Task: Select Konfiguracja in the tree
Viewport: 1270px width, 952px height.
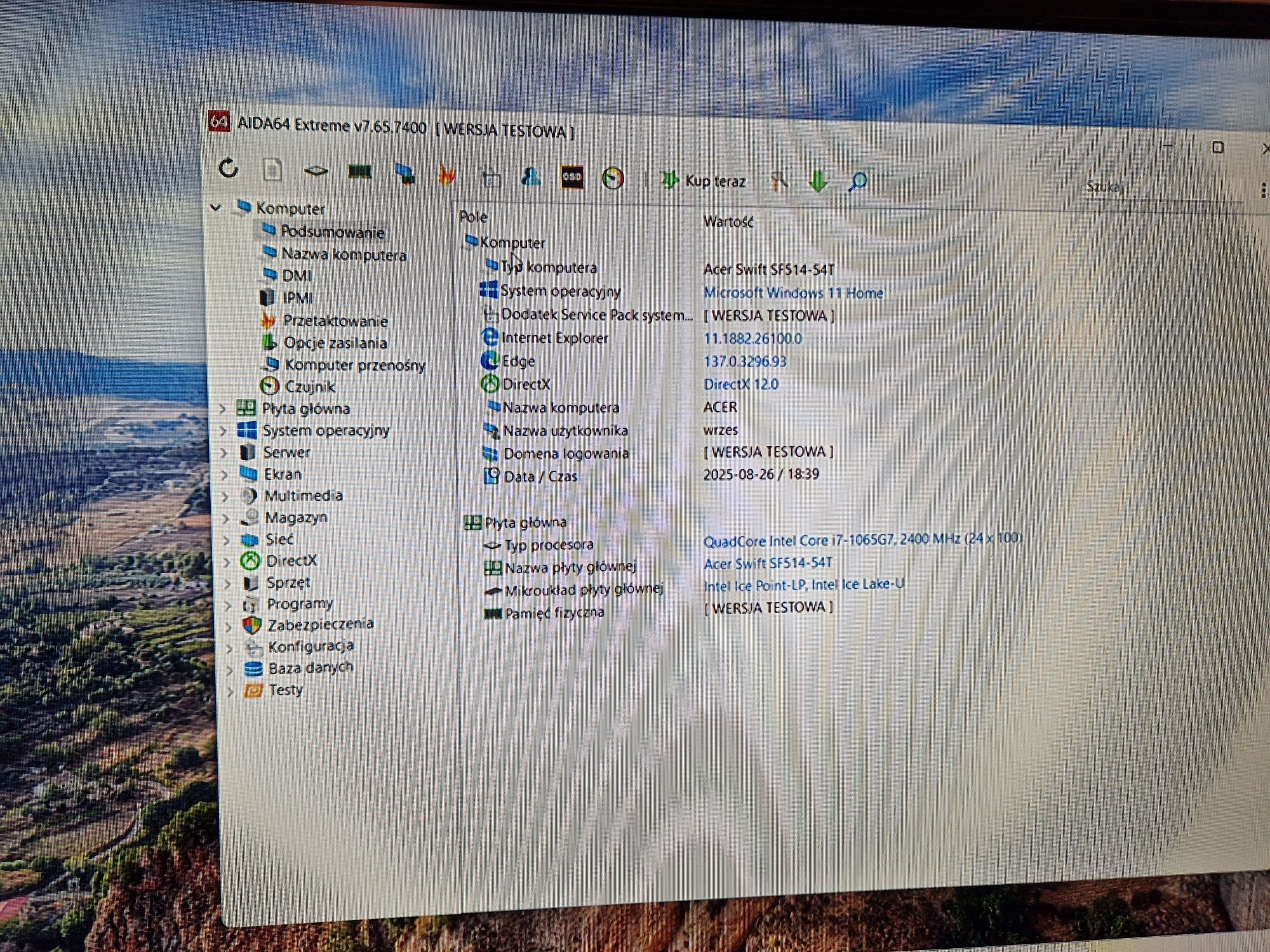Action: (x=311, y=646)
